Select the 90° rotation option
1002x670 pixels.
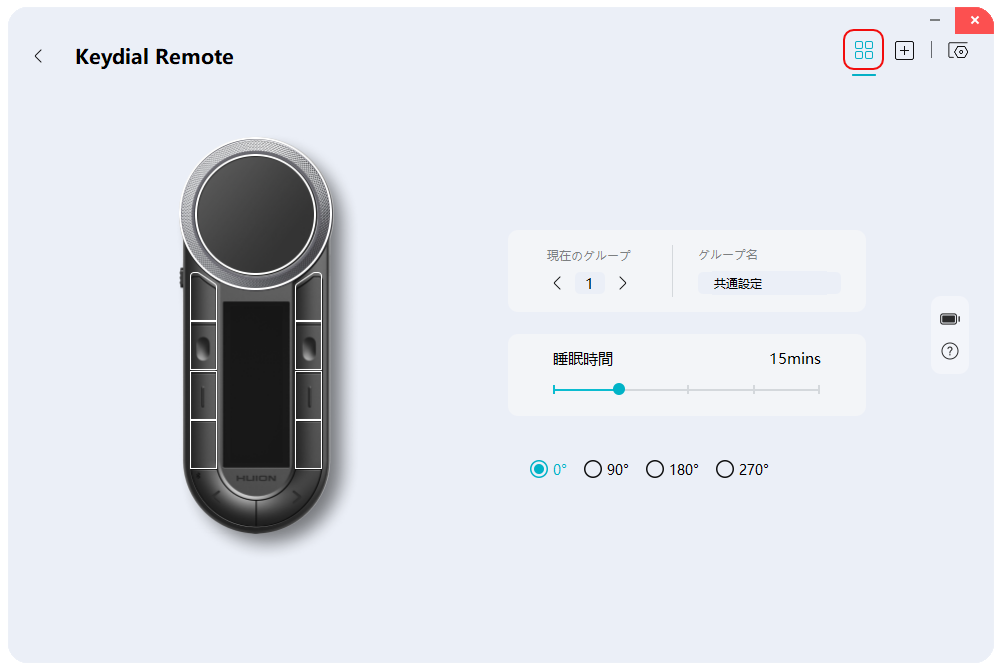[593, 469]
